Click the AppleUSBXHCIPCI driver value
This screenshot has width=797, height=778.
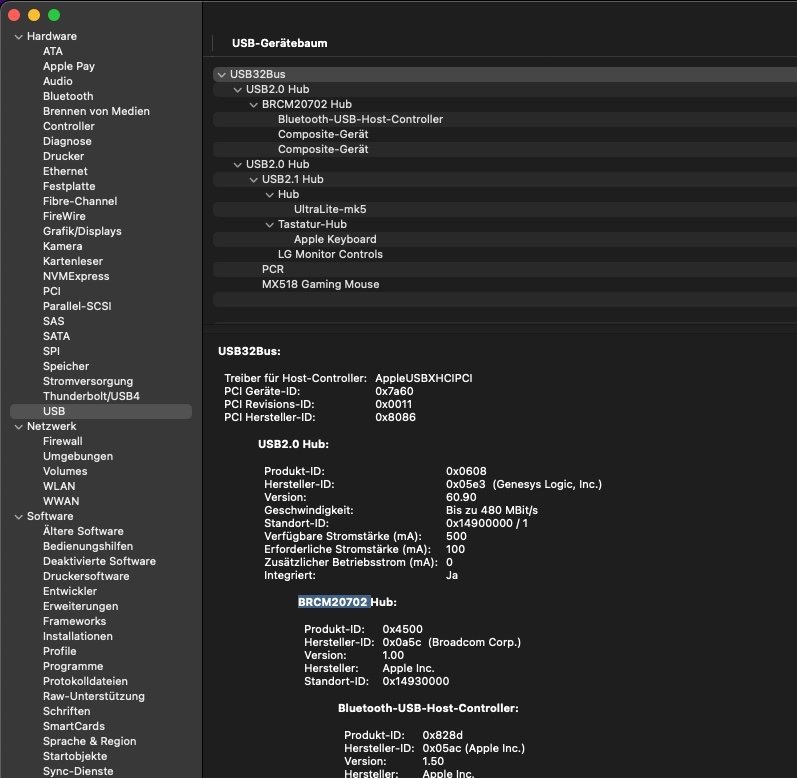pyautogui.click(x=424, y=378)
